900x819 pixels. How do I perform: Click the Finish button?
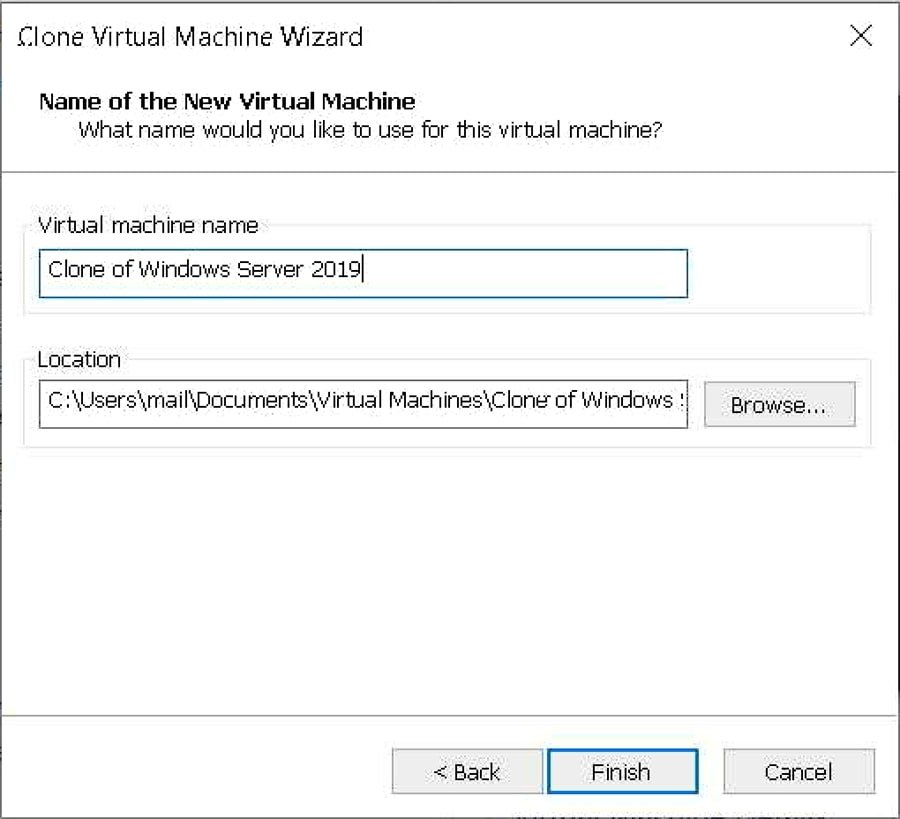pyautogui.click(x=621, y=772)
